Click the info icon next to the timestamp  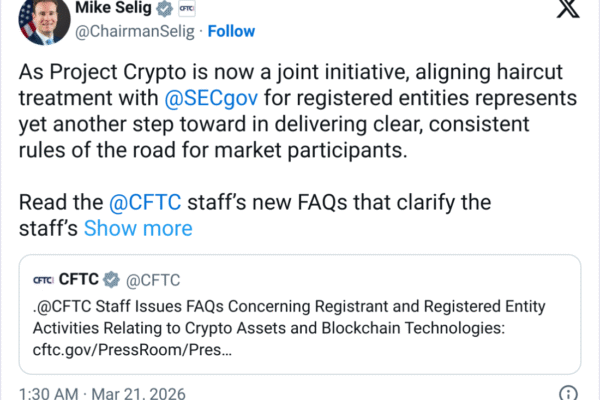[x=567, y=393]
